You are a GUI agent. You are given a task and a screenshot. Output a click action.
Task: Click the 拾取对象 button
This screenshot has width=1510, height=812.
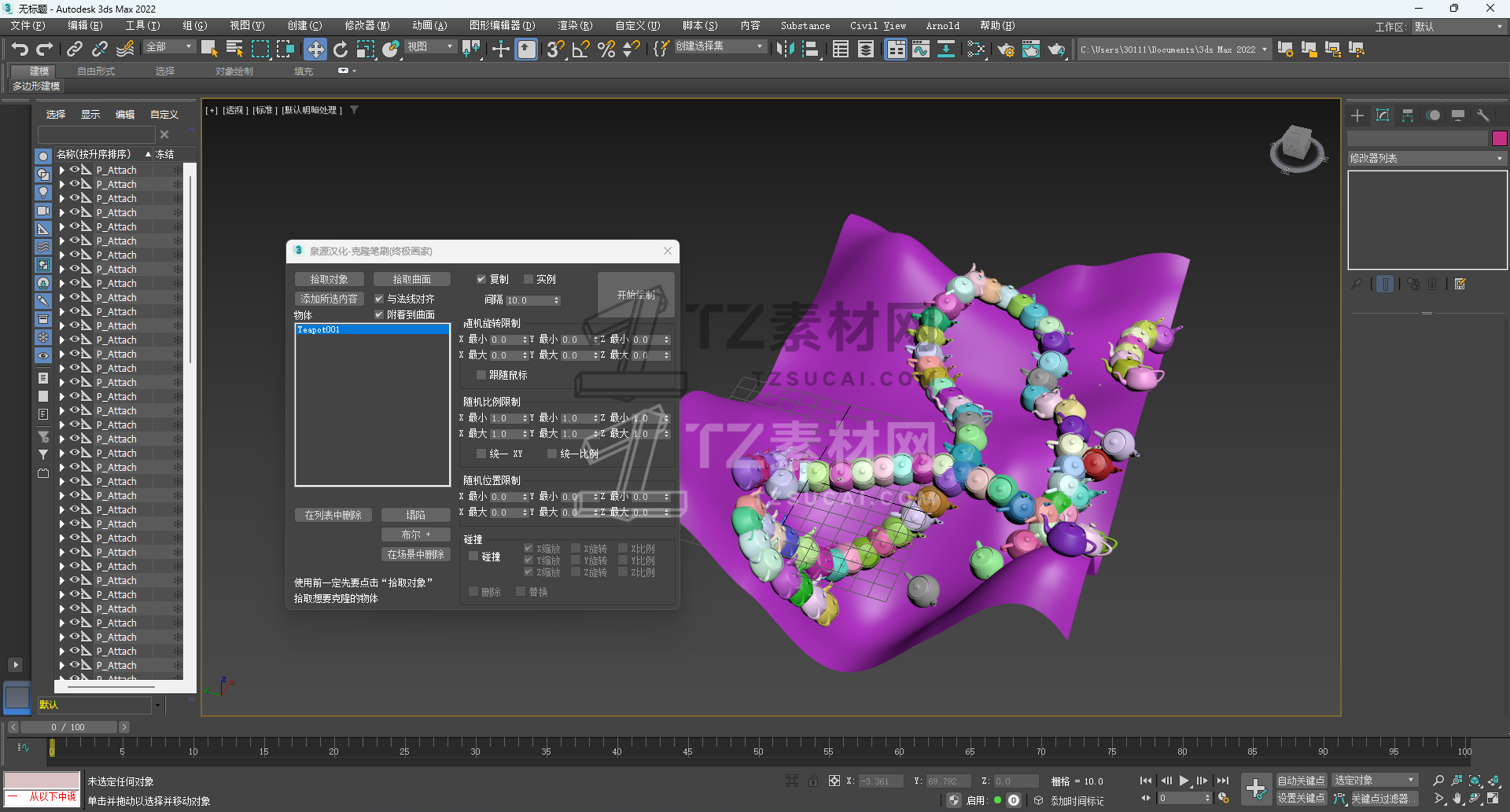click(329, 279)
